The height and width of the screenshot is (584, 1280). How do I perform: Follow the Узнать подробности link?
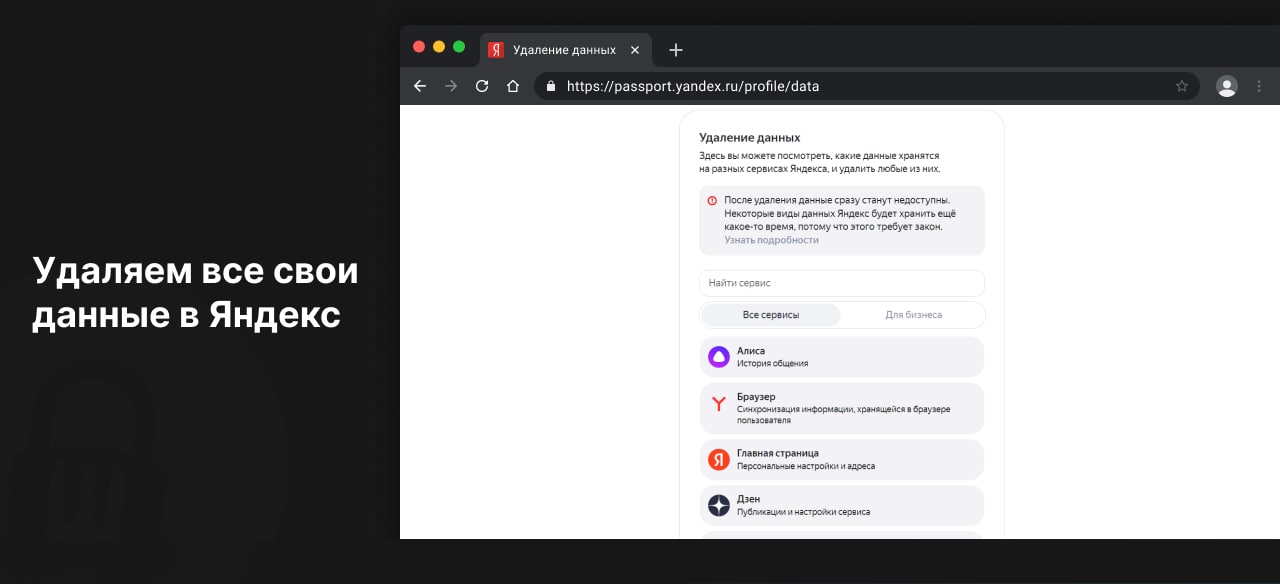(771, 240)
